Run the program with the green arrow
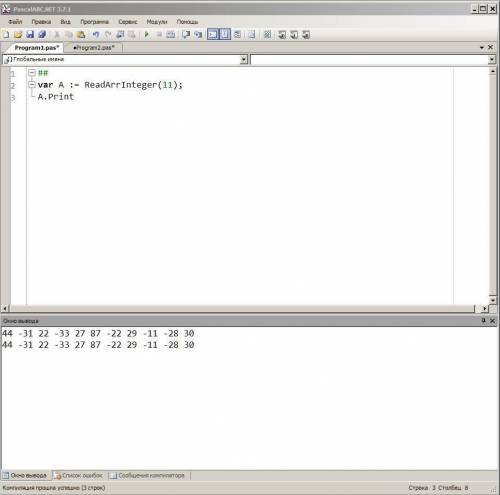Viewport: 500px width, 495px height. (146, 34)
